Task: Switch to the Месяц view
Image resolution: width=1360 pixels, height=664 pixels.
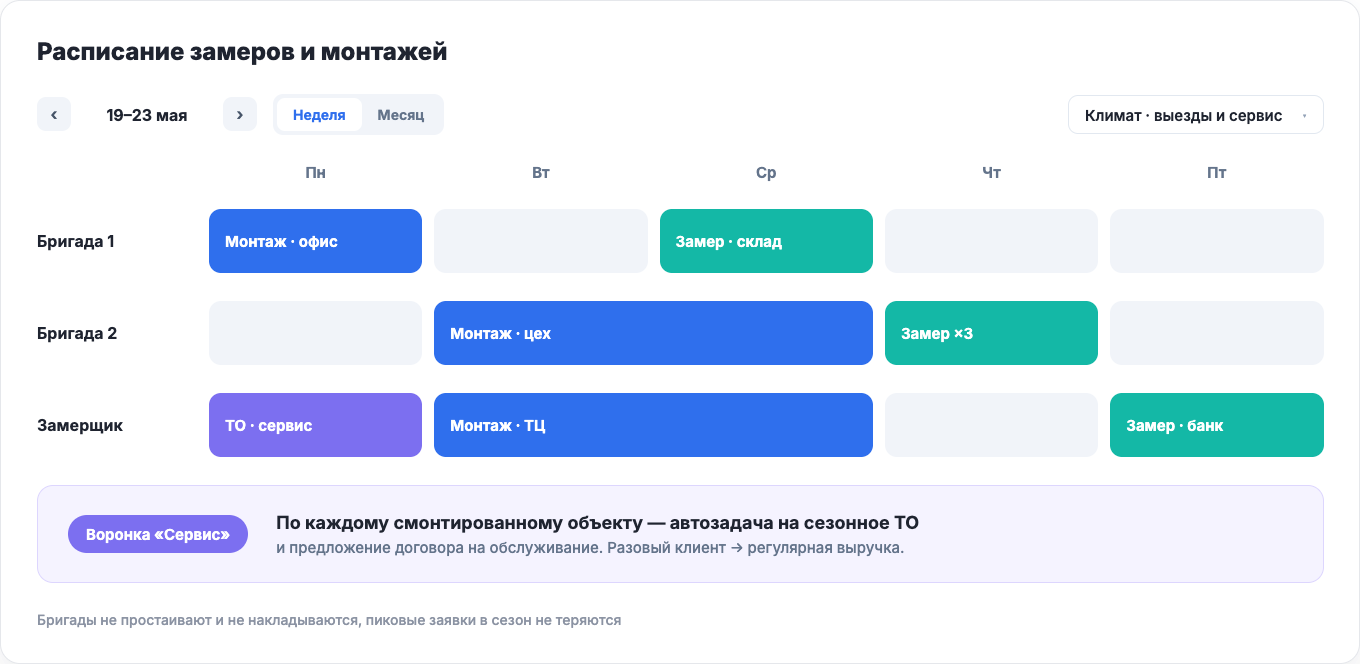Action: coord(401,114)
